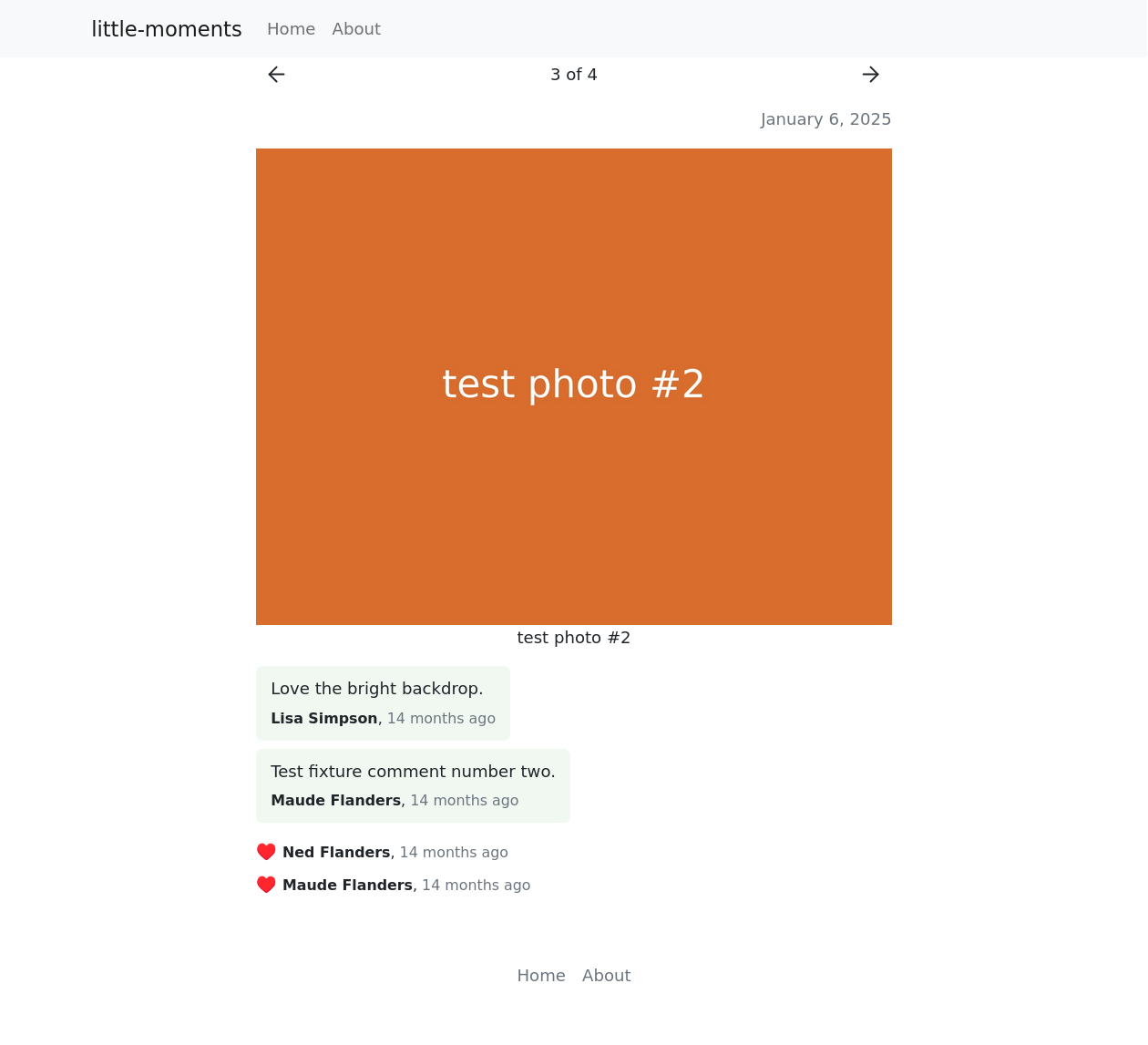The width and height of the screenshot is (1148, 1045).
Task: Open the little-moments brand link
Action: click(x=167, y=29)
